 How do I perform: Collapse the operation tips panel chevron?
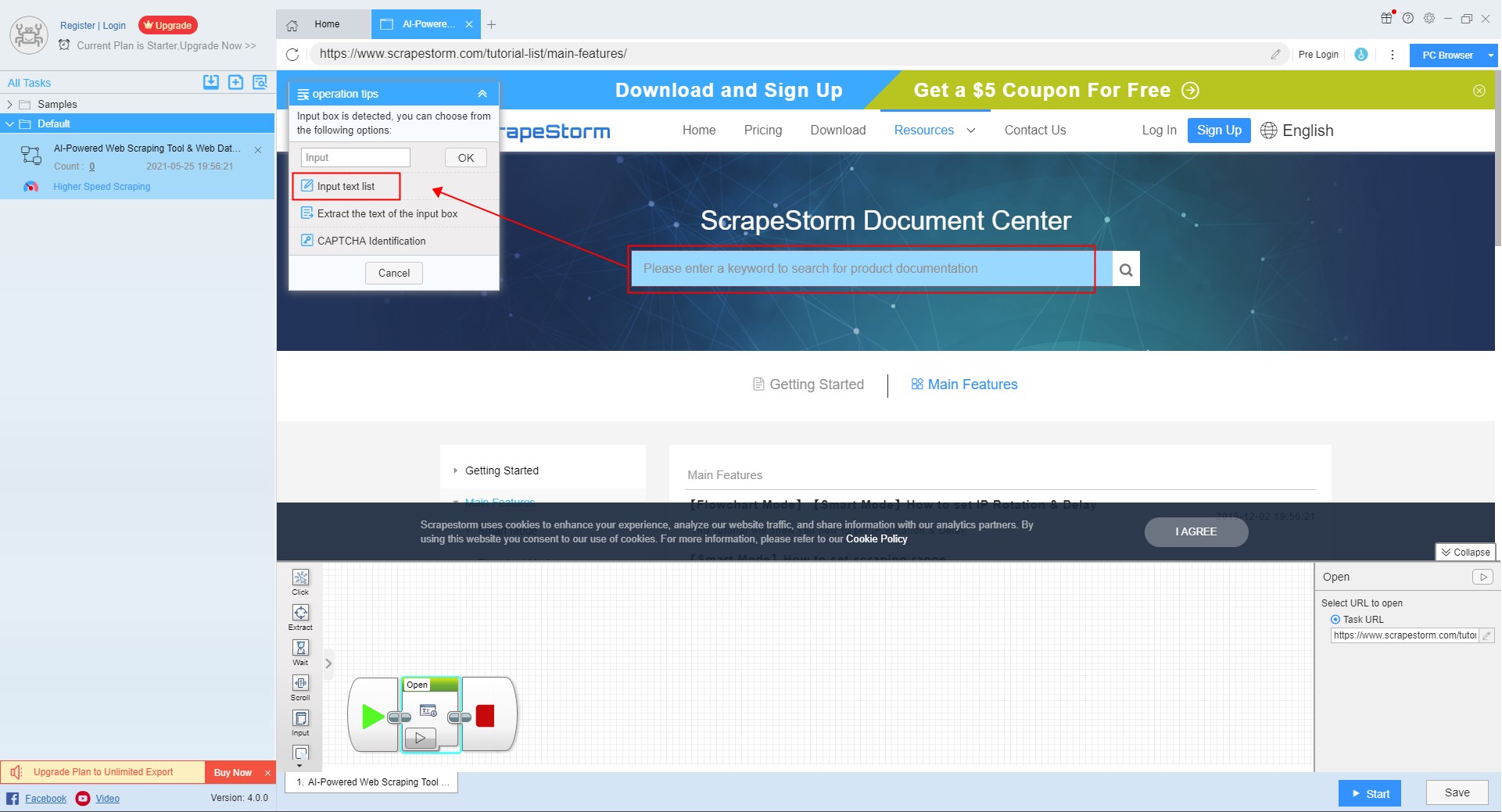tap(482, 94)
